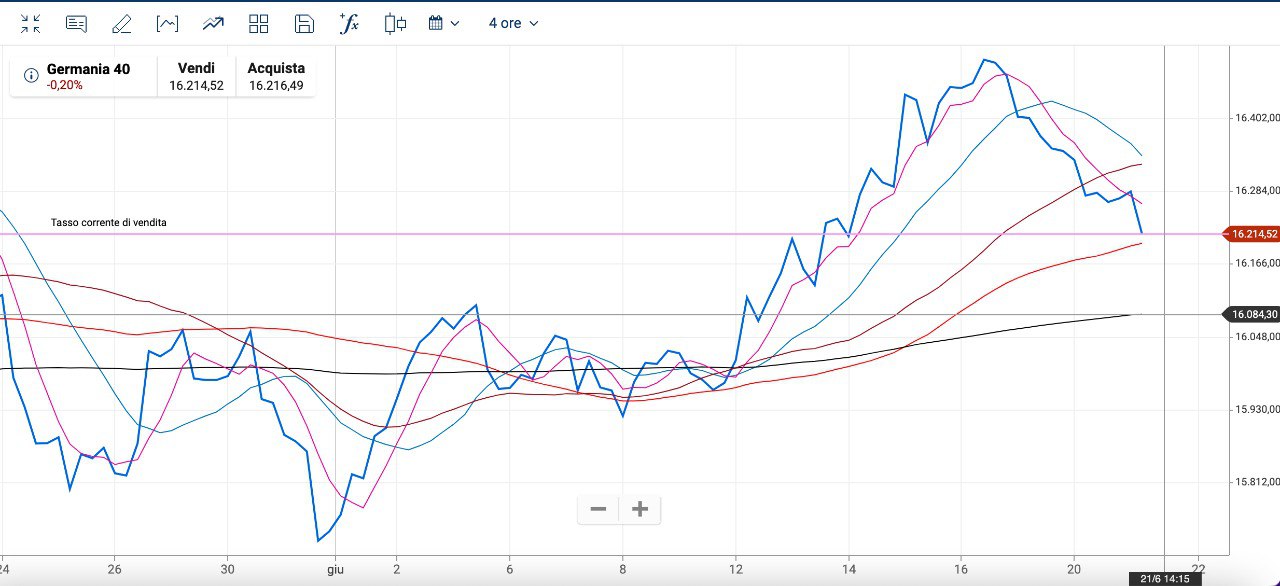Click the exit fullscreen arrows icon
Viewport: 1280px width, 586px height.
[31, 23]
